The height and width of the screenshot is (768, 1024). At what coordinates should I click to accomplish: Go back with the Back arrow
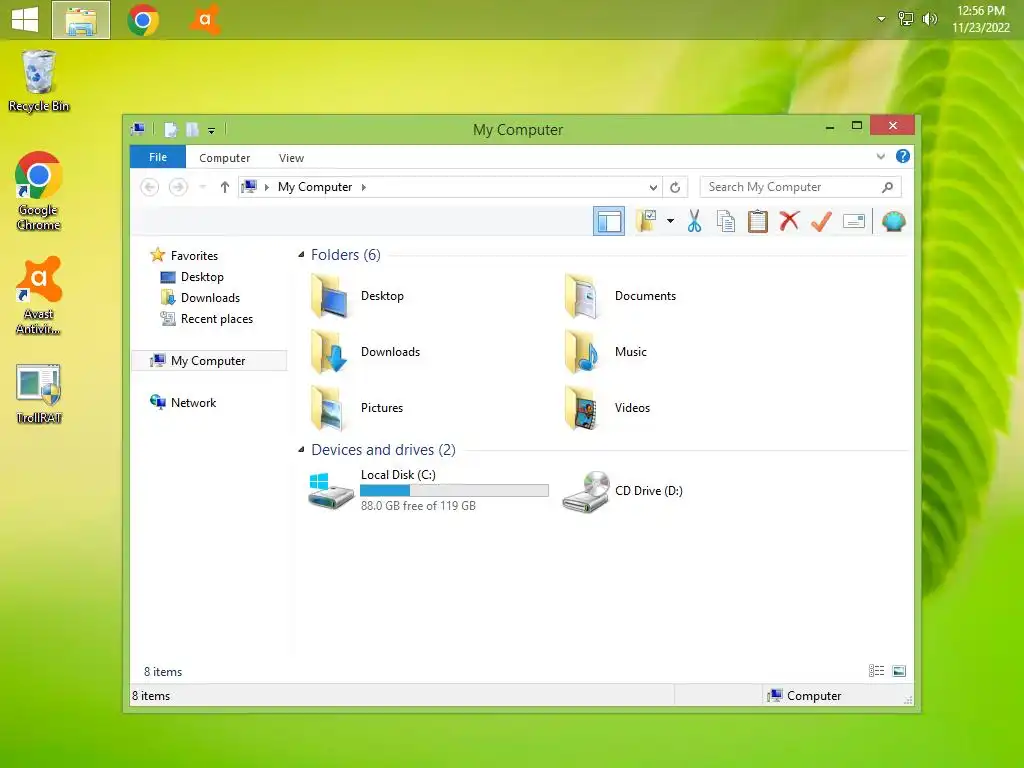[x=150, y=187]
